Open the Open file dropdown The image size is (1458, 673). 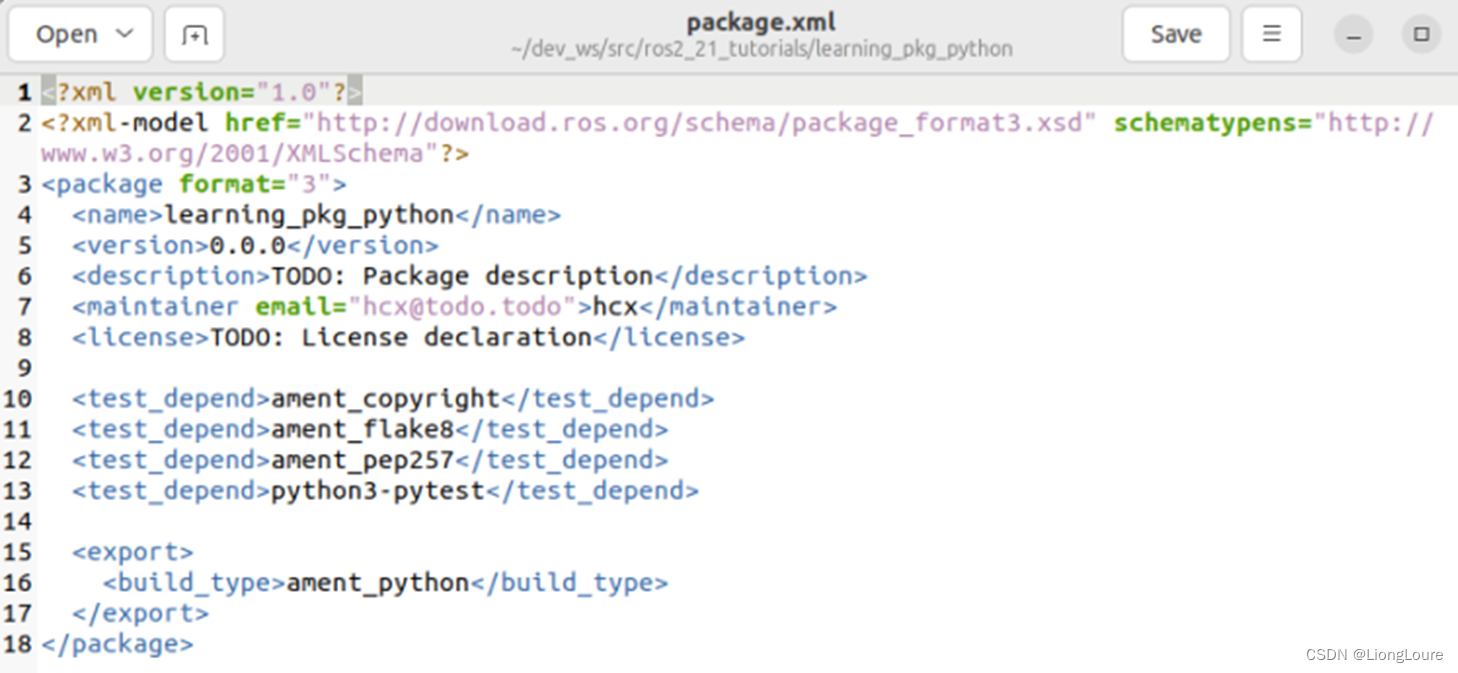pos(80,34)
